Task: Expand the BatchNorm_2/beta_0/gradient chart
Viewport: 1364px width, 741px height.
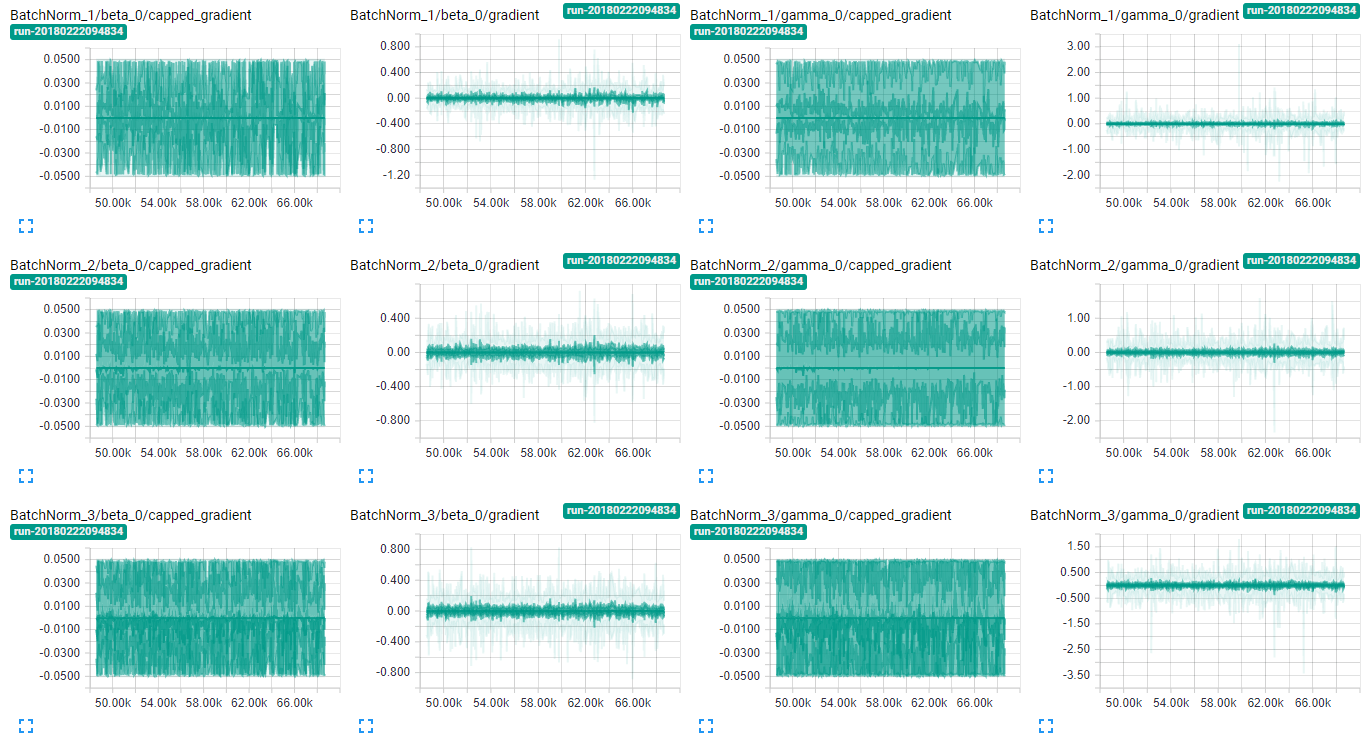Action: click(x=366, y=476)
